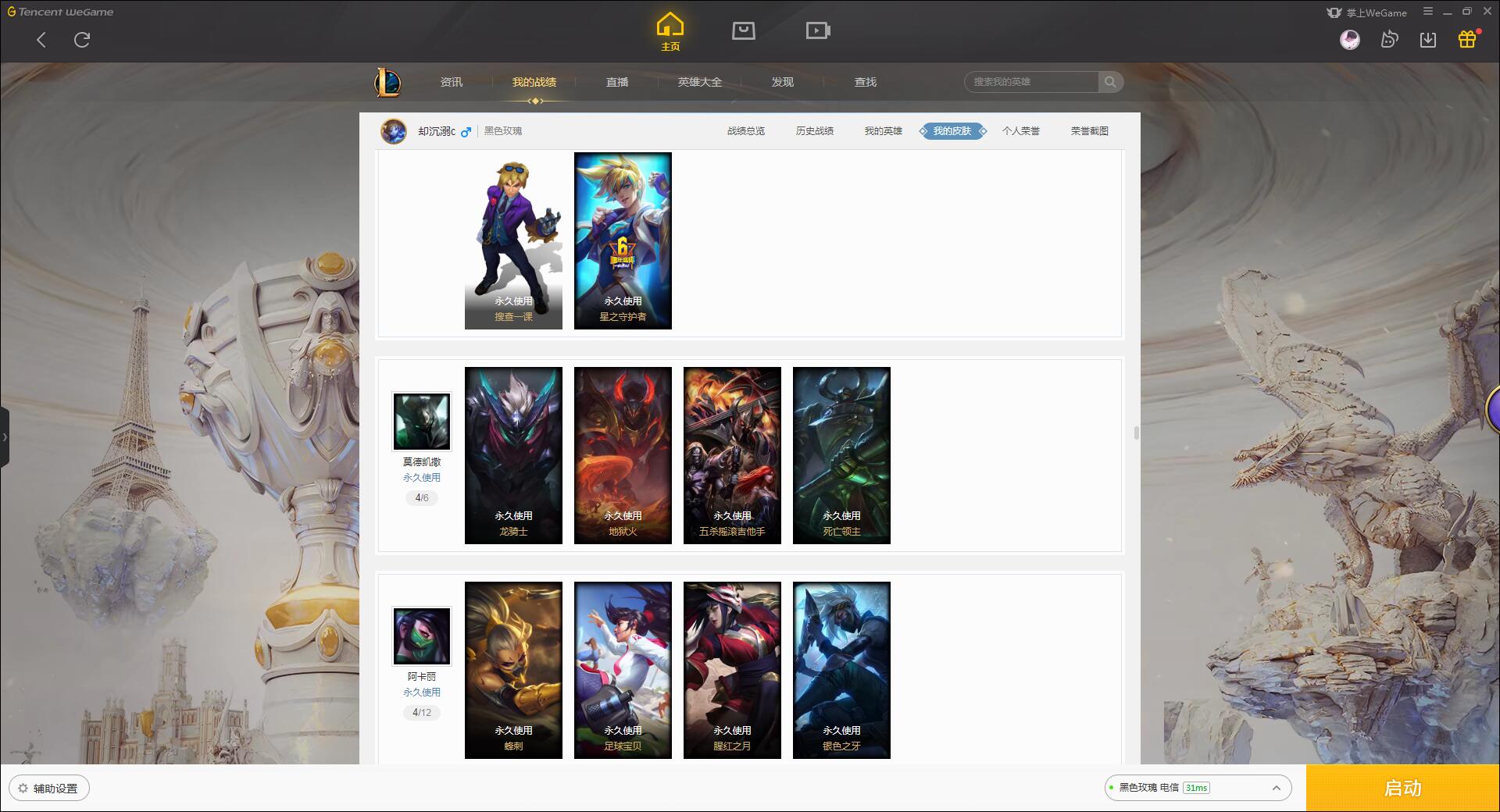
Task: Switch to the 直播 tab
Action: 617,82
